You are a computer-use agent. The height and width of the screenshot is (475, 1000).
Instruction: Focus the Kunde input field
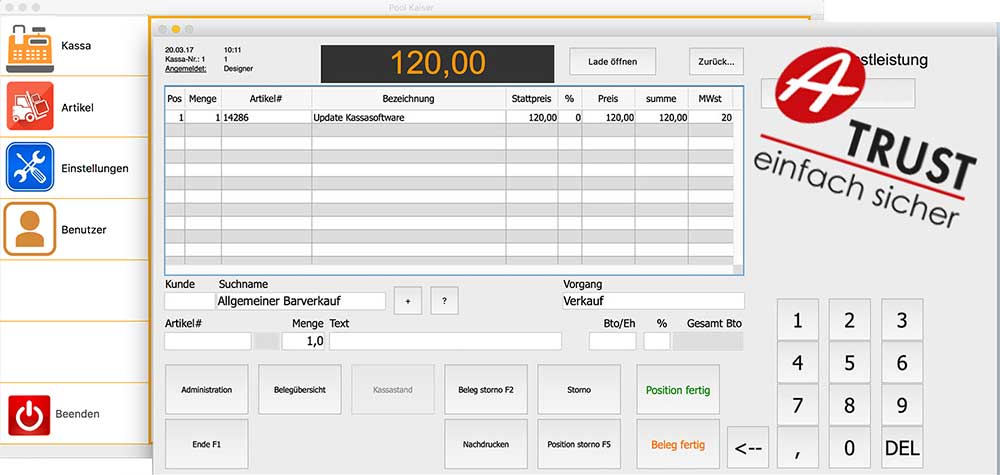click(189, 301)
